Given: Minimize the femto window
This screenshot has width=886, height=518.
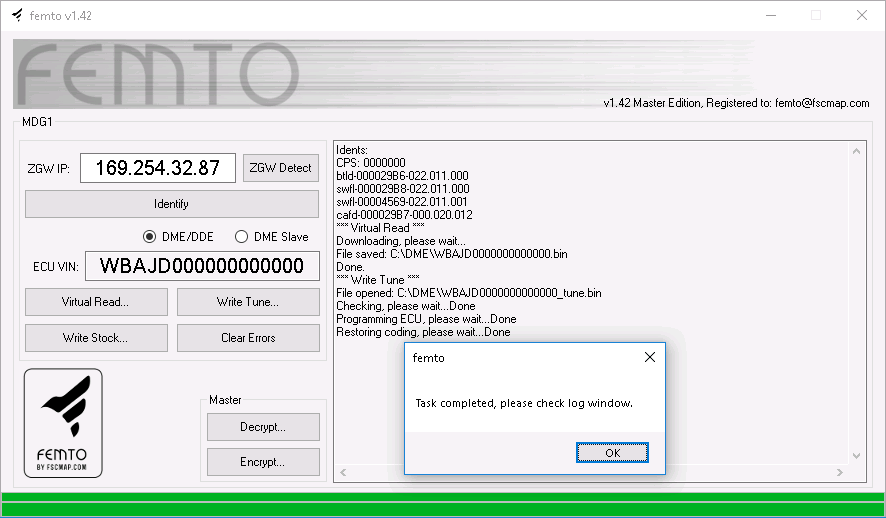Looking at the screenshot, I should 770,15.
